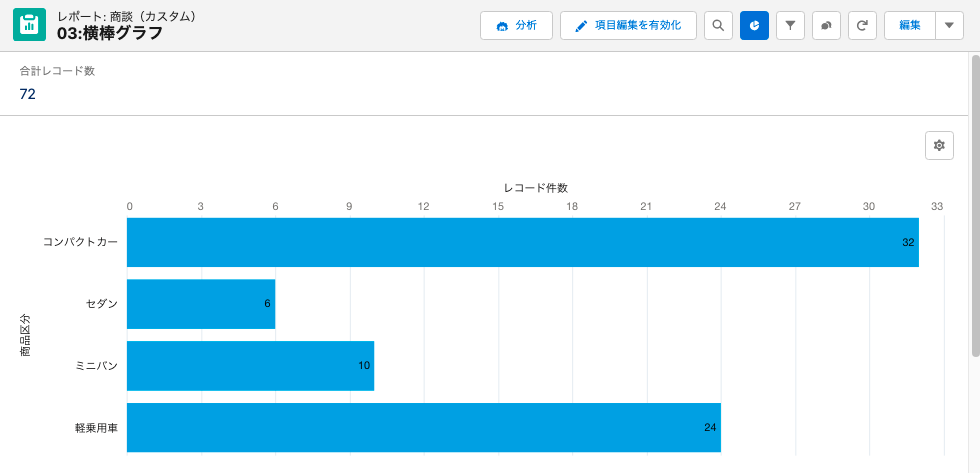Click the pencil icon in 項目編集を有効化

coord(581,26)
